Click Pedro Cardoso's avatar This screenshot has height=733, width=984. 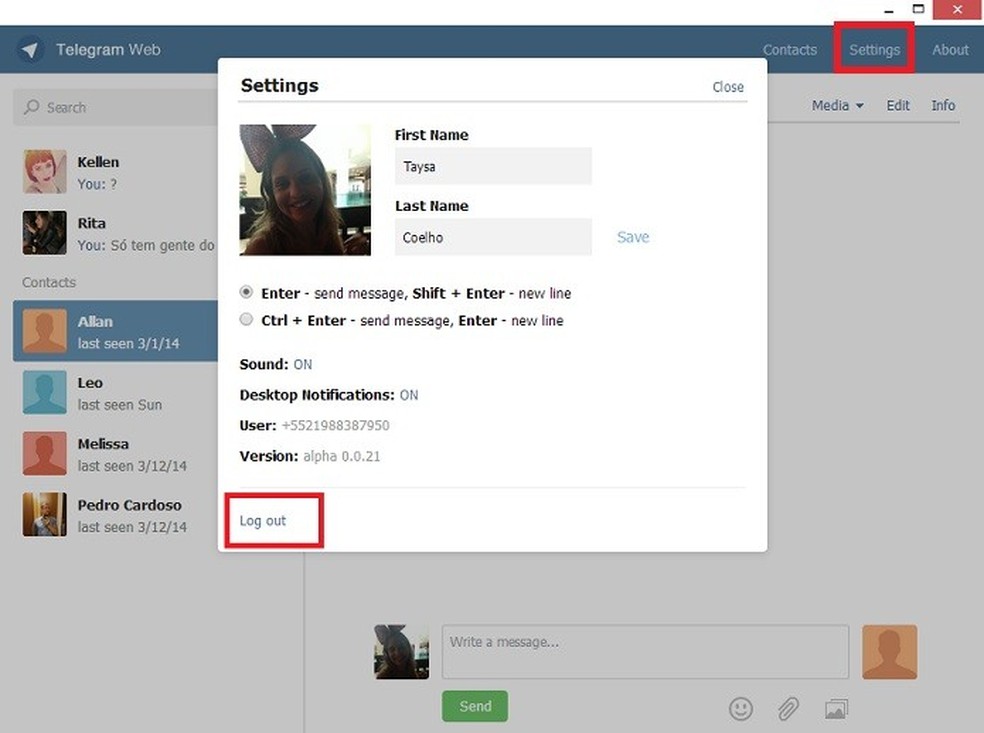44,515
